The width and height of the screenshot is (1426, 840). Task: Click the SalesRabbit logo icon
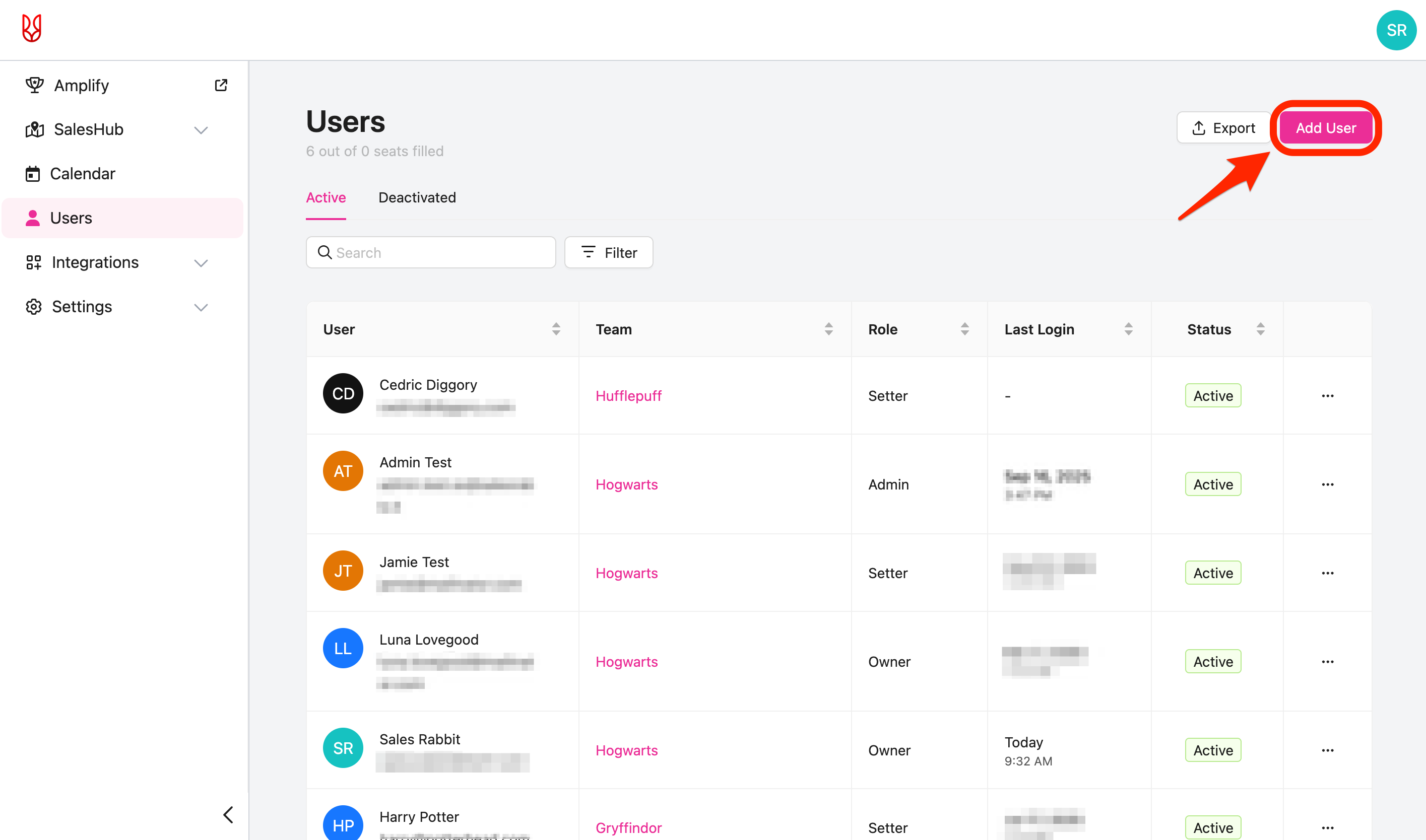[x=32, y=28]
